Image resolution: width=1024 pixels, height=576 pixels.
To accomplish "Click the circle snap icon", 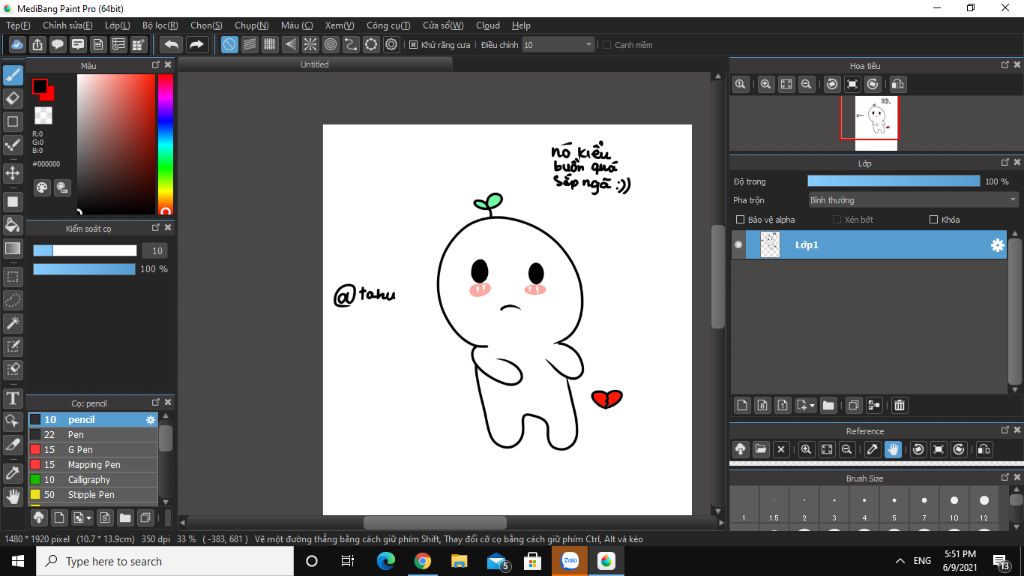I will 330,44.
